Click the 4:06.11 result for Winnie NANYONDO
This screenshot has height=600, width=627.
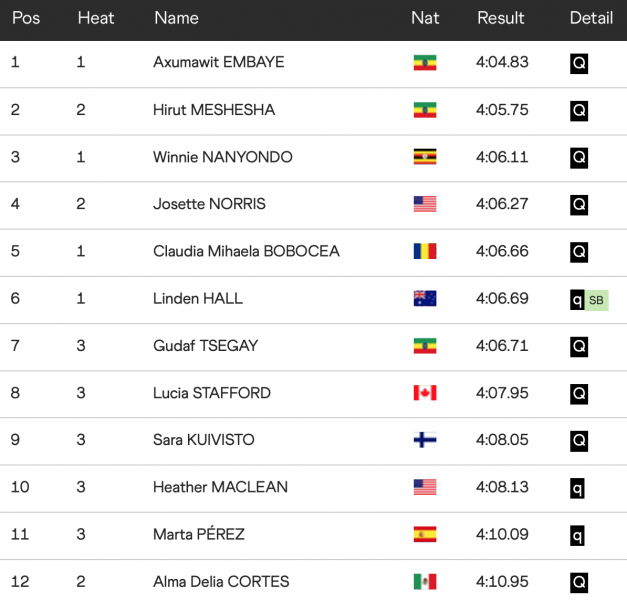click(502, 157)
